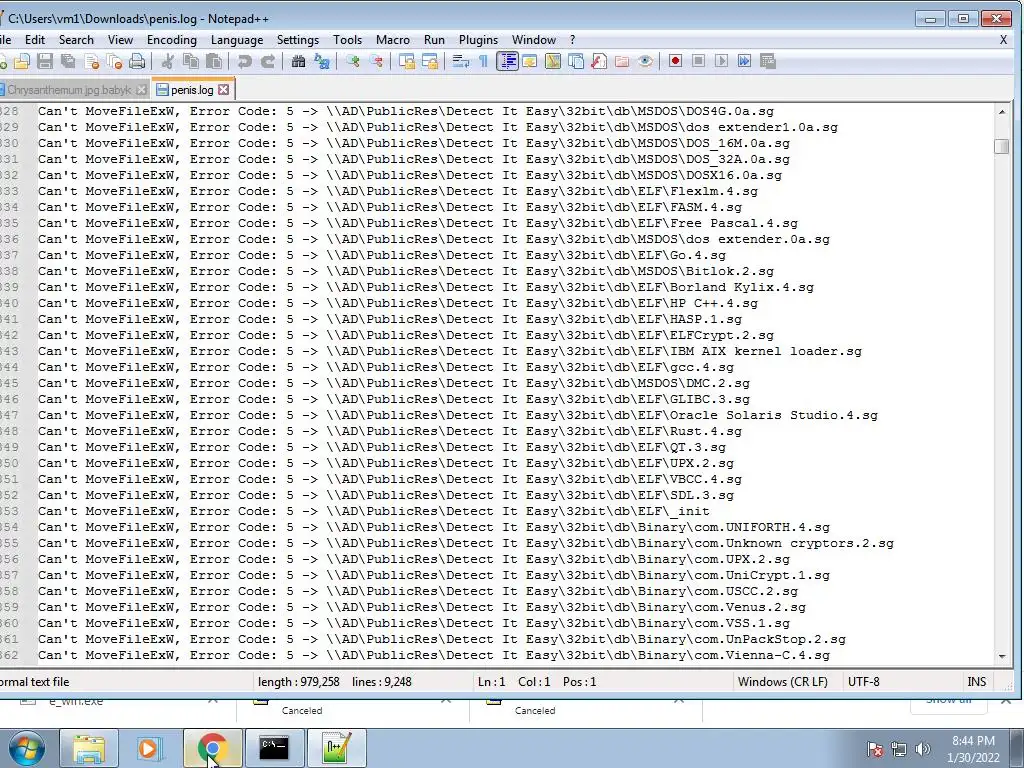
Task: Print the document using the printer icon
Action: coord(137,61)
